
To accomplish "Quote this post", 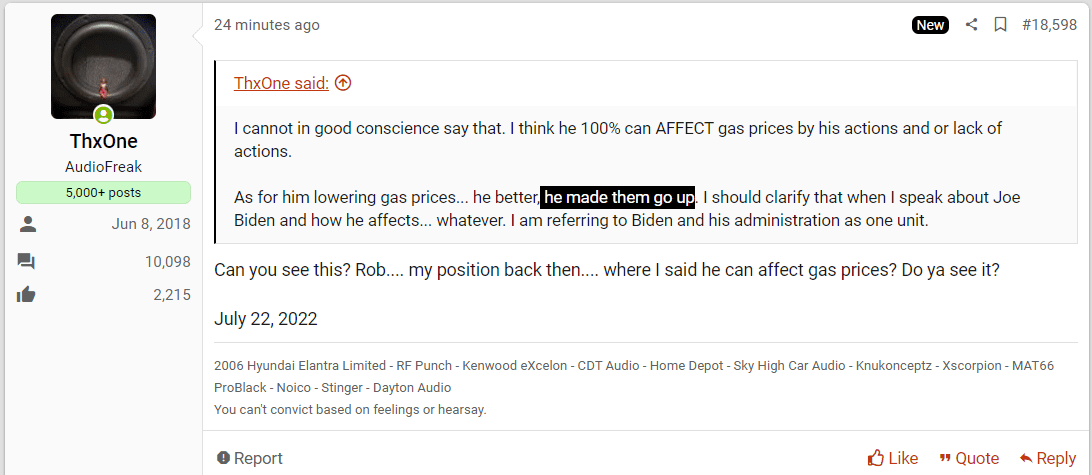I will click(x=969, y=458).
